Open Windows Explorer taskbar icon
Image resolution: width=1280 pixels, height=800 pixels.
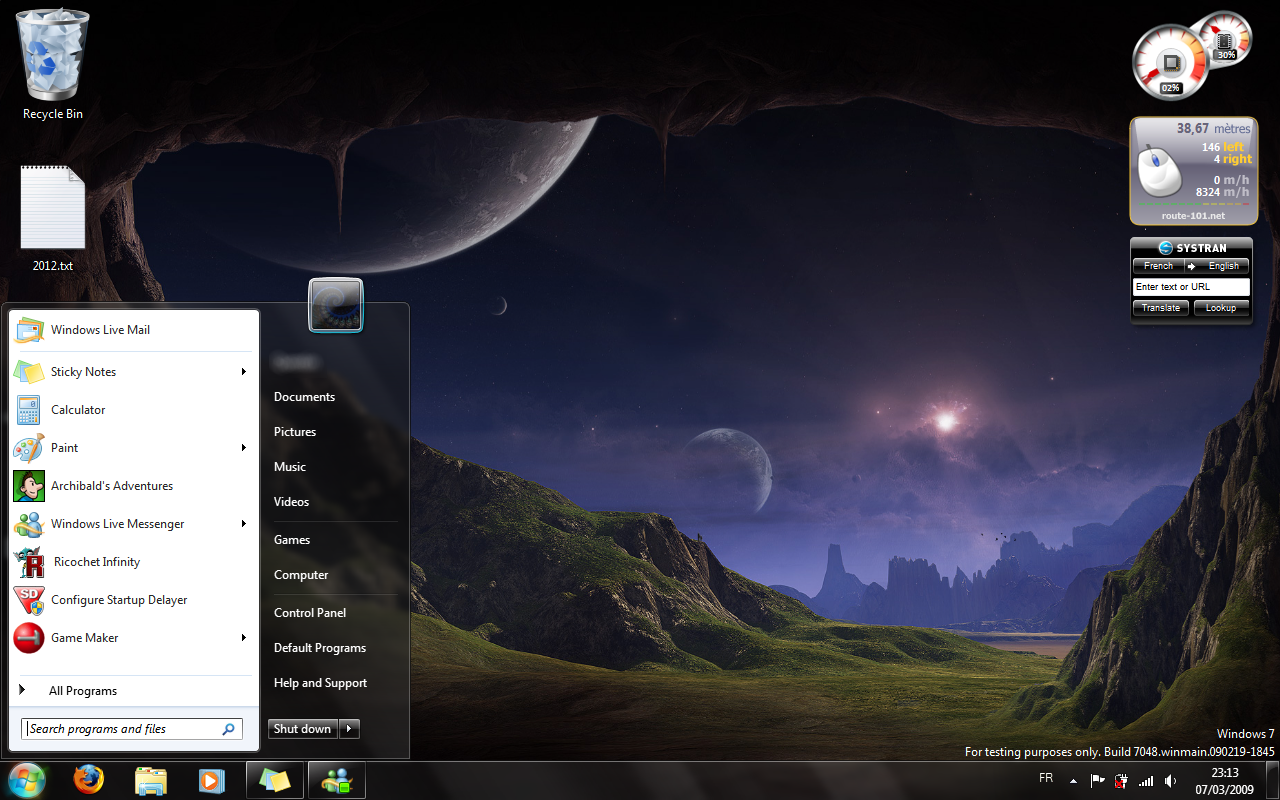150,781
